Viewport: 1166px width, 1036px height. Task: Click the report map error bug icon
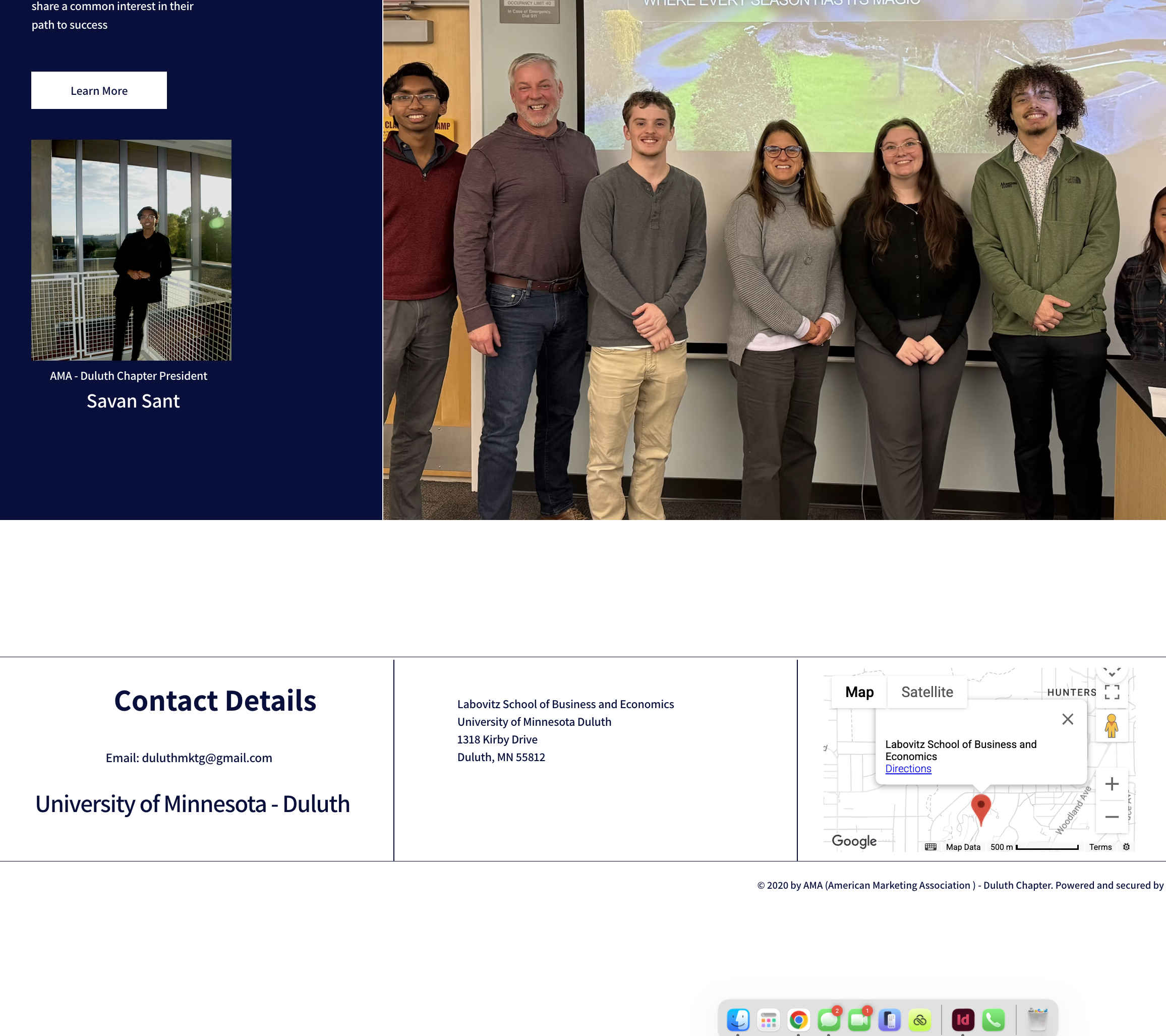pyautogui.click(x=1126, y=846)
